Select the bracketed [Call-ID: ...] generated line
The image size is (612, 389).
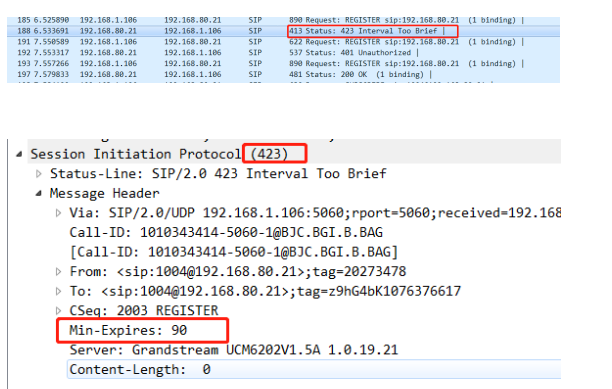pyautogui.click(x=233, y=252)
